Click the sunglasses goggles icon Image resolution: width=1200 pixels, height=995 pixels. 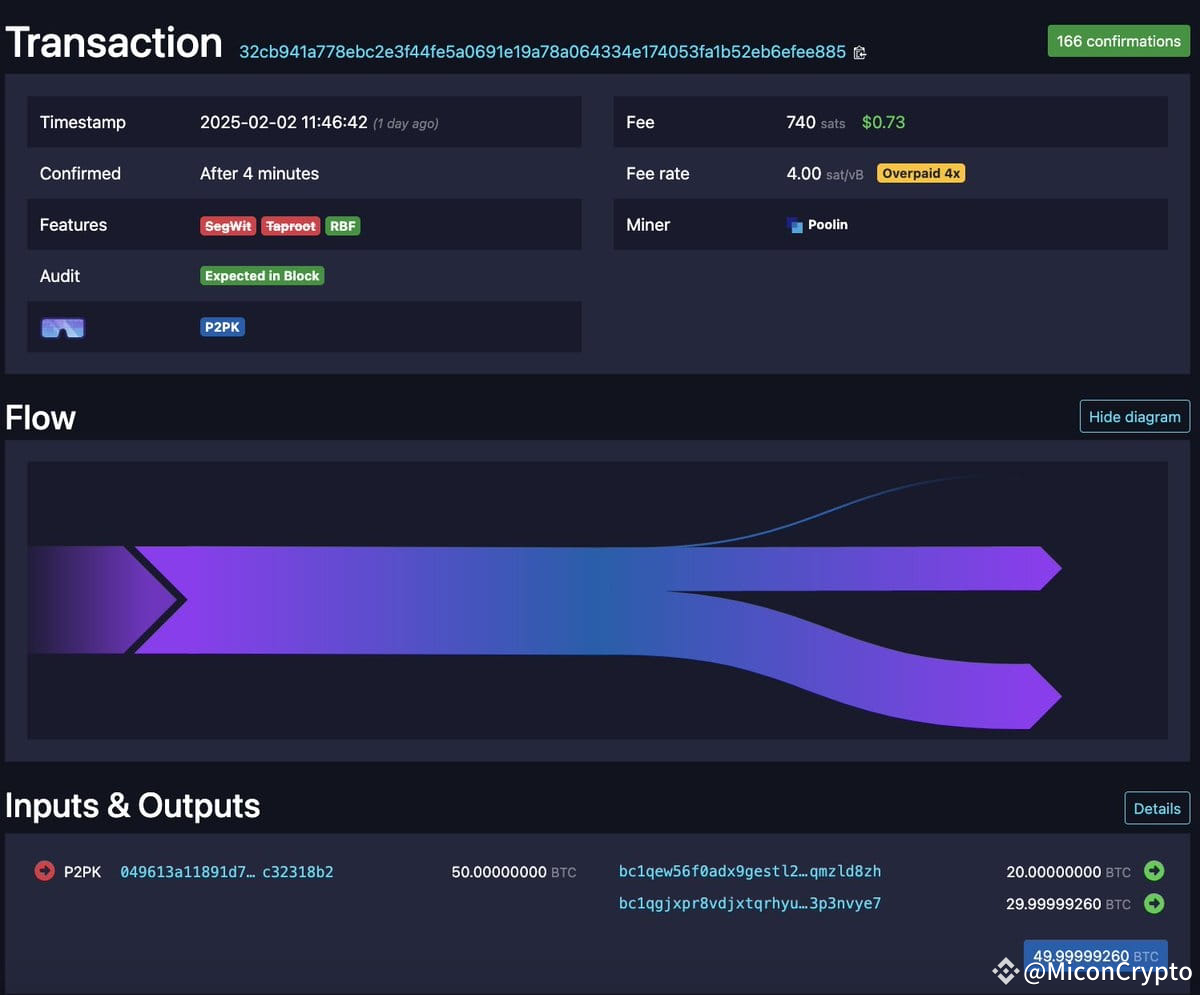click(x=63, y=327)
